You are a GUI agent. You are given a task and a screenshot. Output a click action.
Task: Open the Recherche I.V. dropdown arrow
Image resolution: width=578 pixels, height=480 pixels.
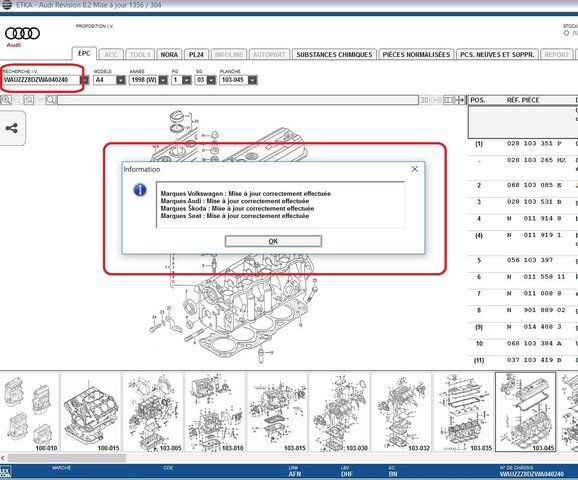point(85,80)
